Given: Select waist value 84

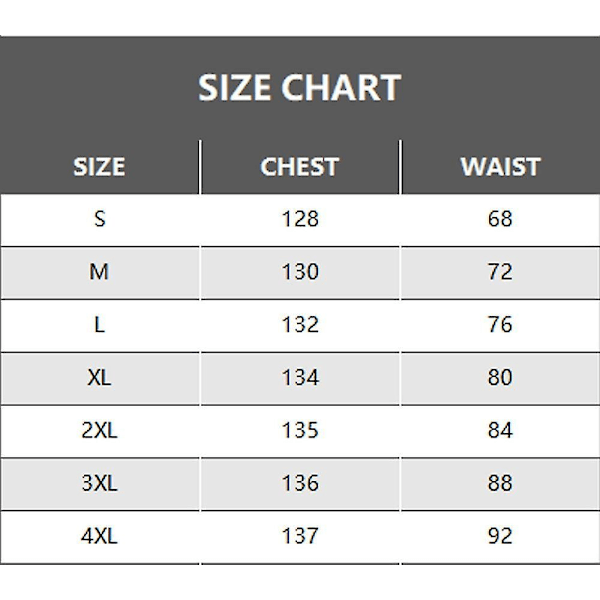Looking at the screenshot, I should [x=500, y=430].
